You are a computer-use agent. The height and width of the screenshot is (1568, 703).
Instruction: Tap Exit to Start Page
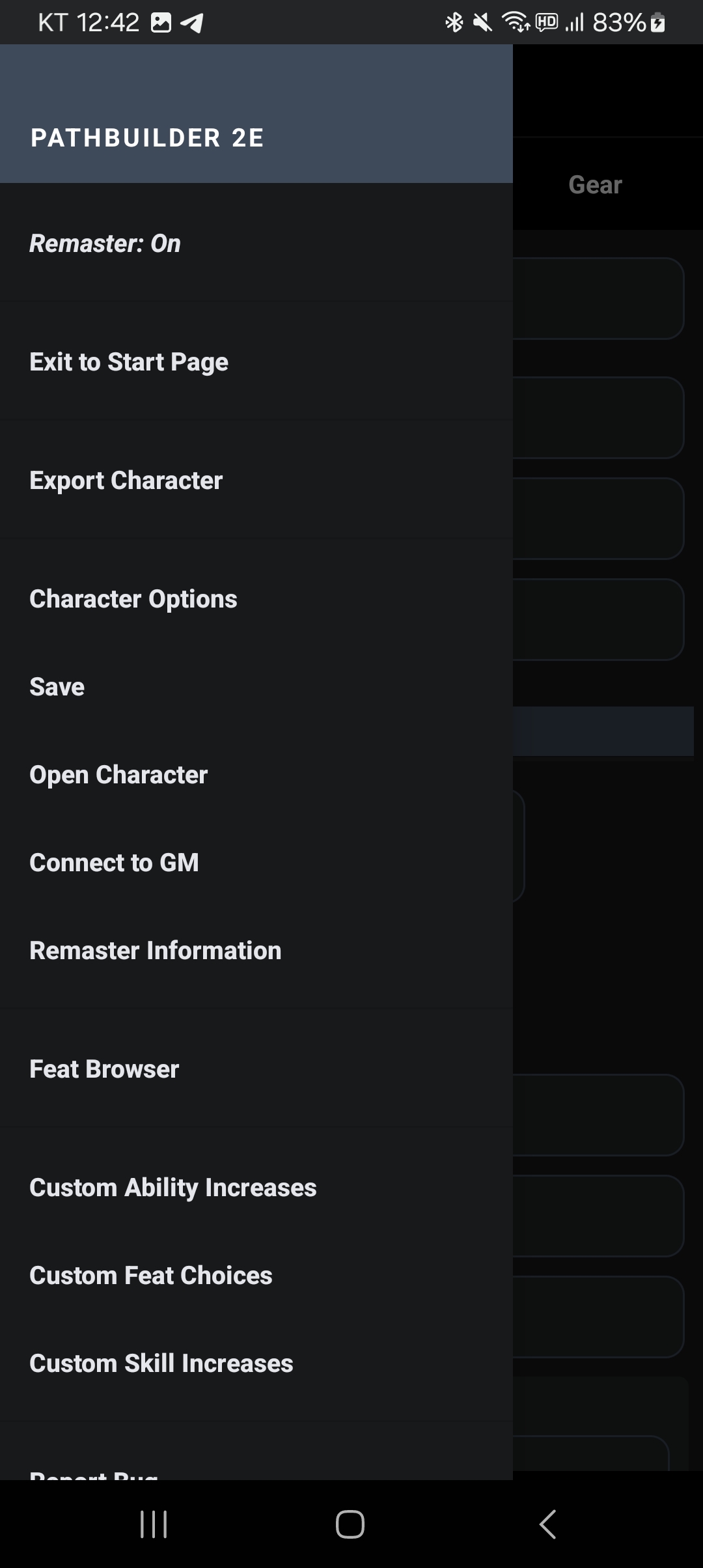[129, 362]
